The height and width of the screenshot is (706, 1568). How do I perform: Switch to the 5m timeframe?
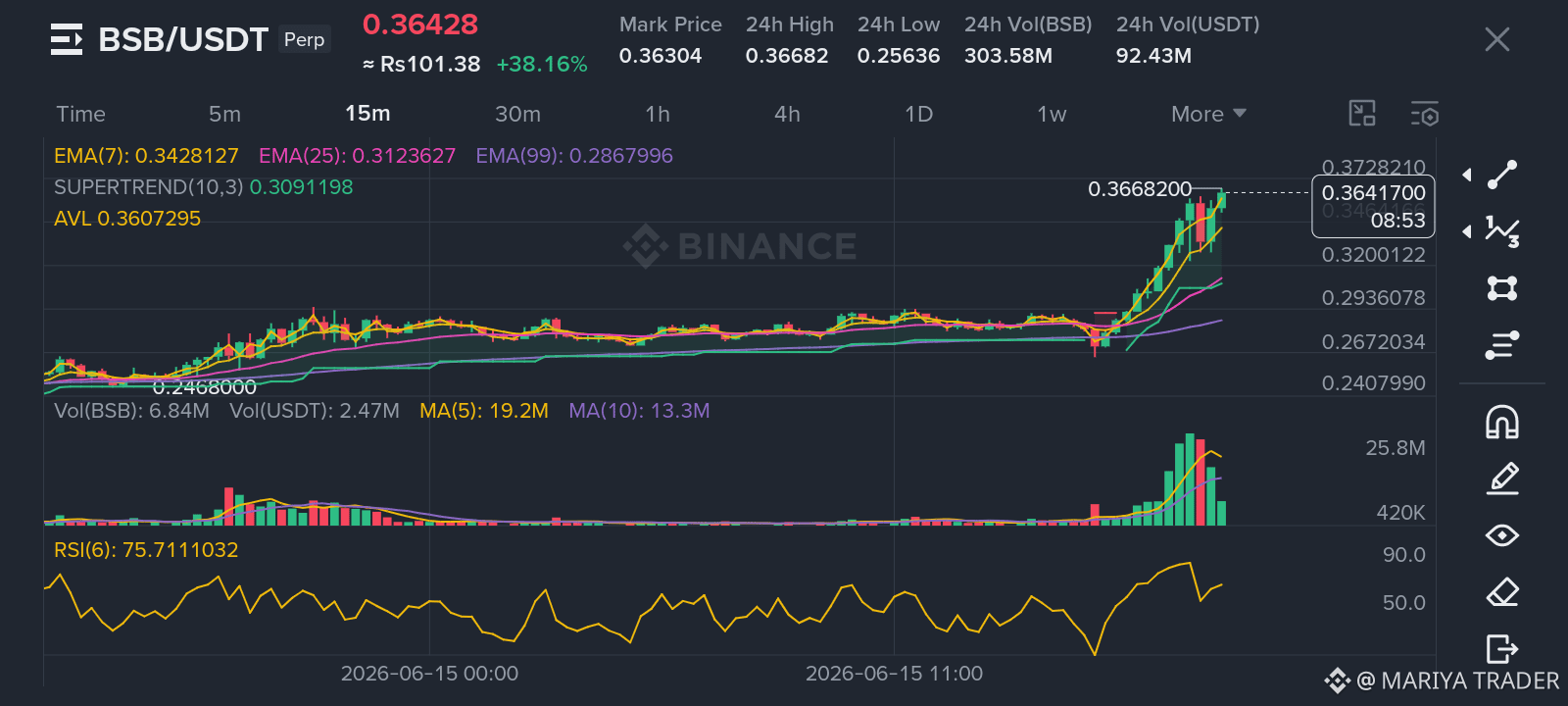click(x=224, y=114)
